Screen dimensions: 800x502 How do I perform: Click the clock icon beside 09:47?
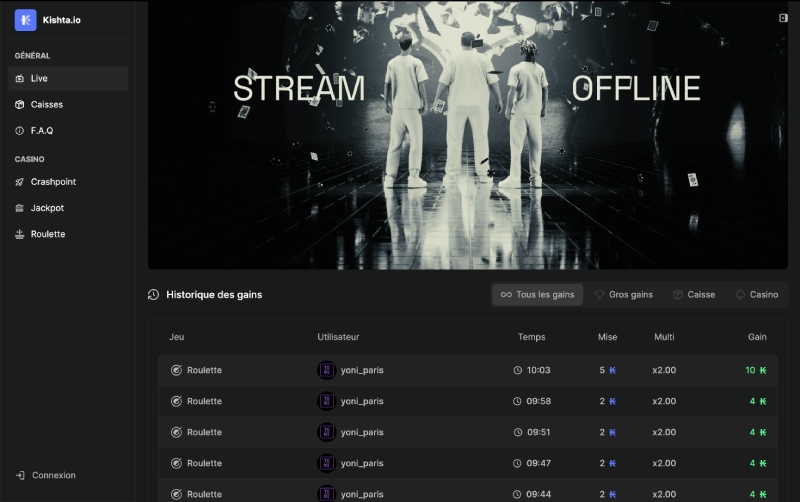pos(517,463)
